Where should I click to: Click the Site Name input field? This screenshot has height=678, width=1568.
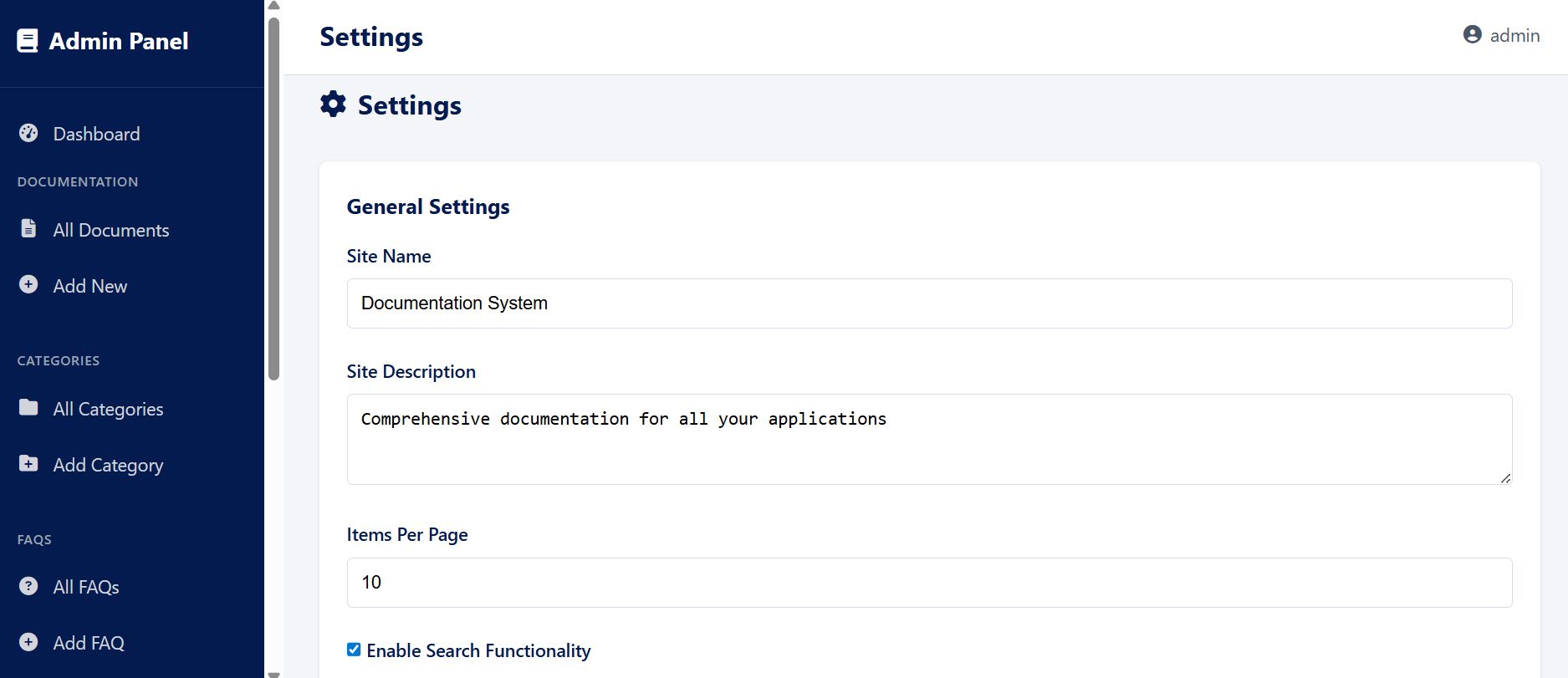point(929,303)
